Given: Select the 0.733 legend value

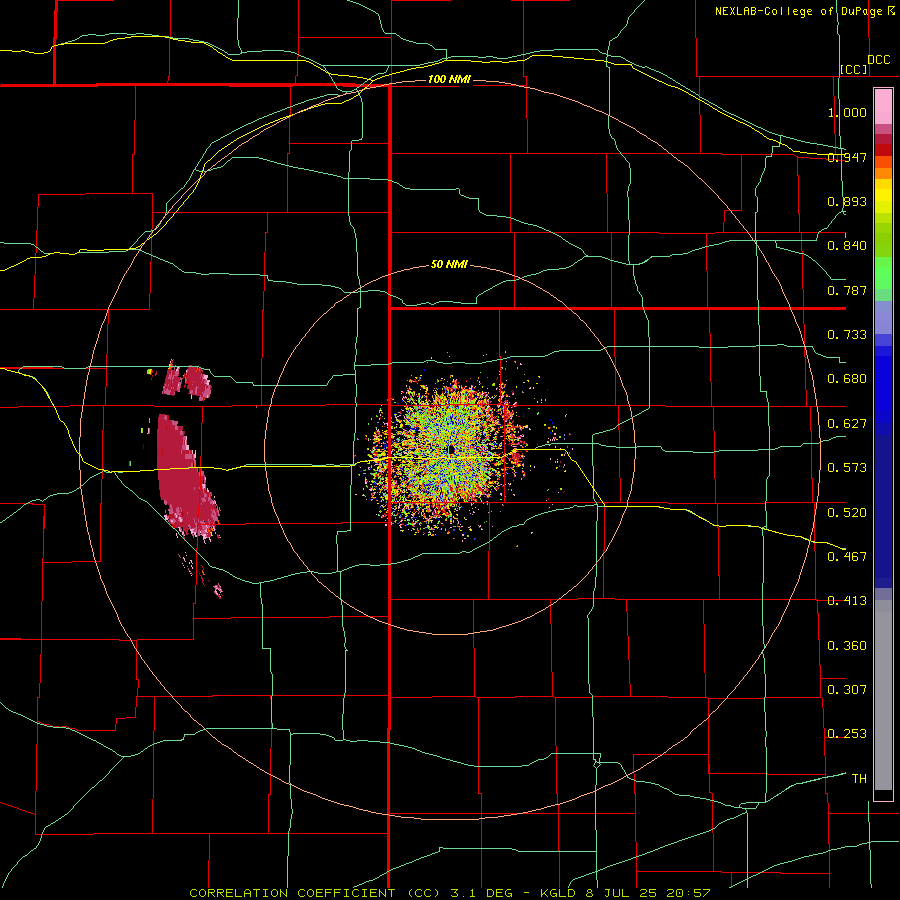Looking at the screenshot, I should [847, 335].
